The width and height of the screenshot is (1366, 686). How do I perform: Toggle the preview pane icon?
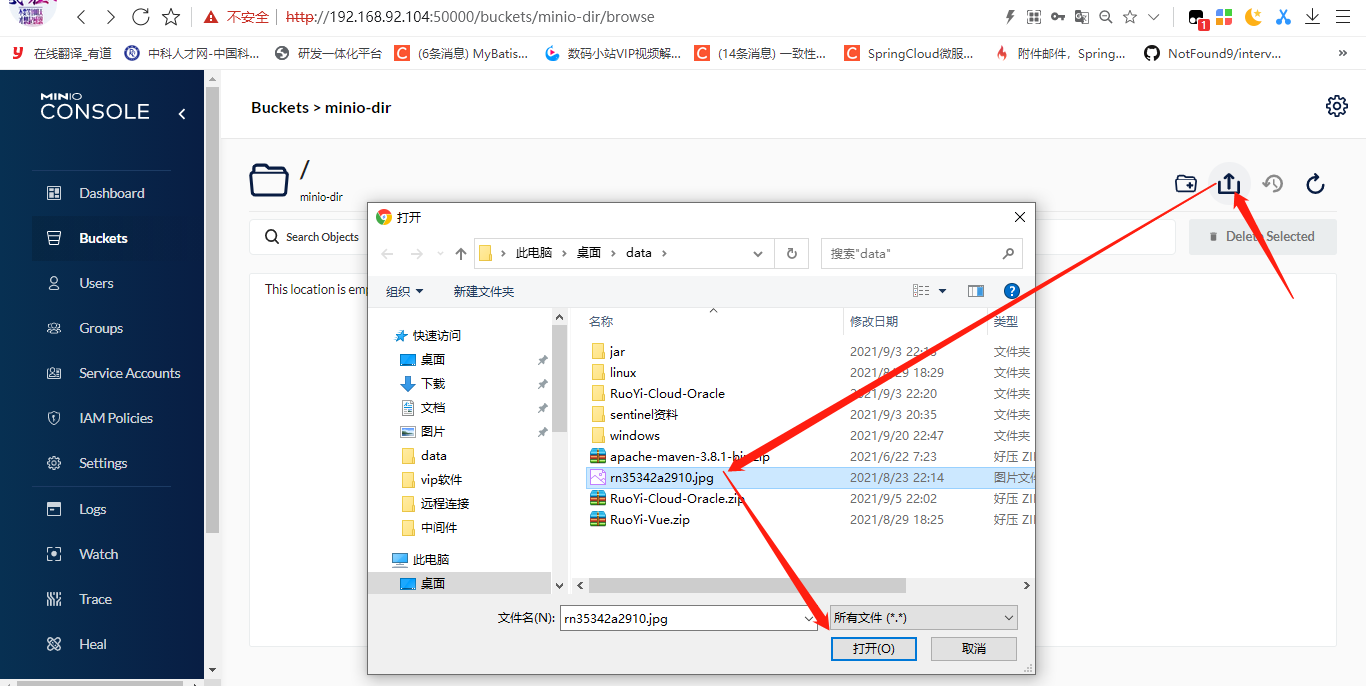976,291
